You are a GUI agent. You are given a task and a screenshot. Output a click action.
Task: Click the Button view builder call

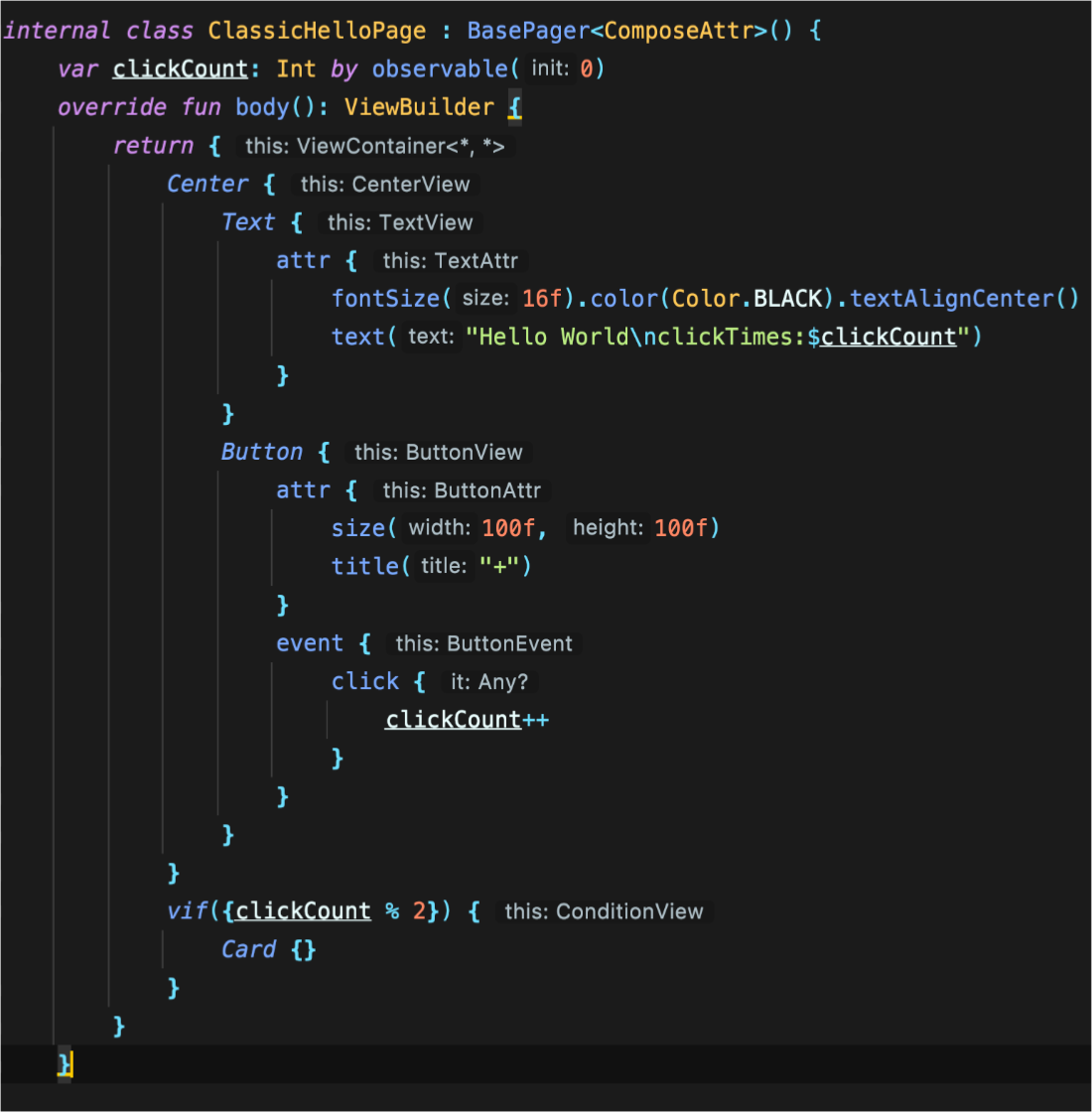click(261, 452)
